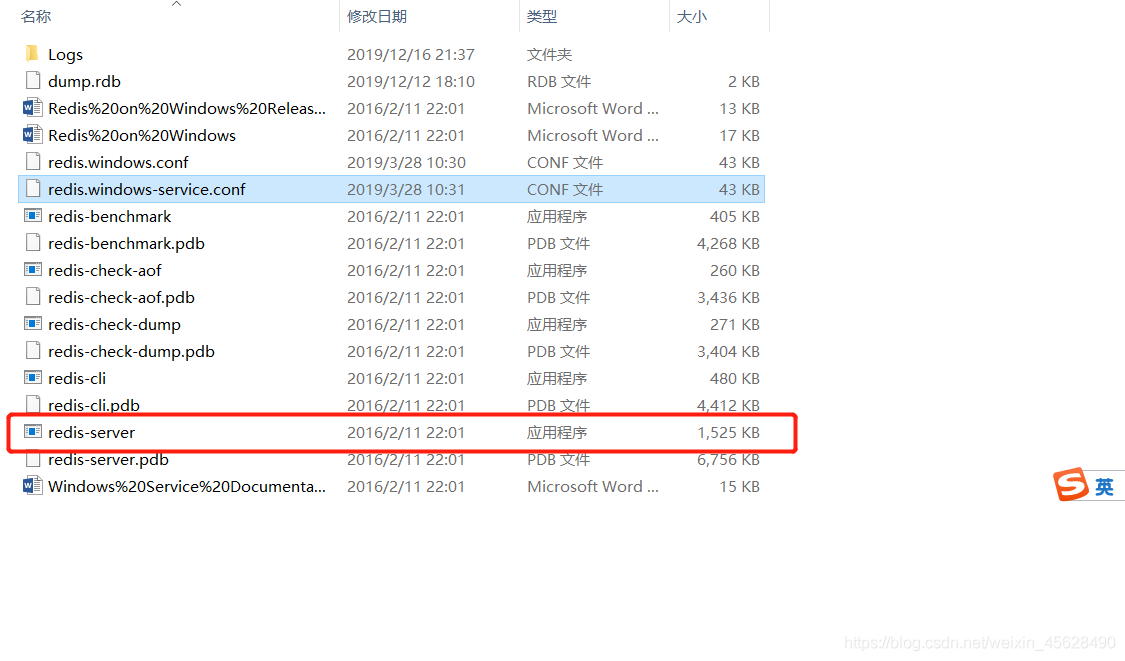Click the Sogou input method S icon
Image resolution: width=1125 pixels, height=661 pixels.
click(1070, 484)
